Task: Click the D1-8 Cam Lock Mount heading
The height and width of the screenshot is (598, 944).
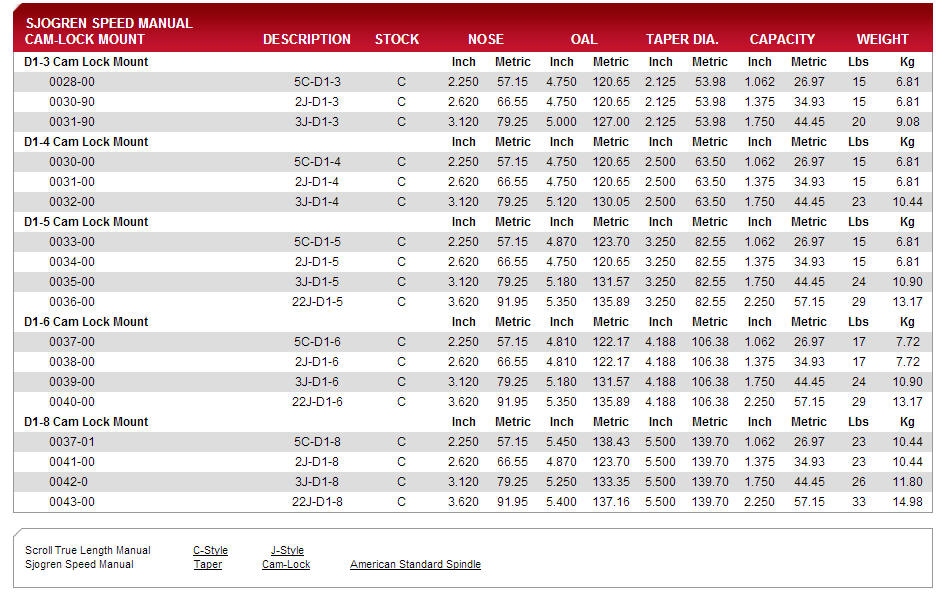Action: point(86,422)
